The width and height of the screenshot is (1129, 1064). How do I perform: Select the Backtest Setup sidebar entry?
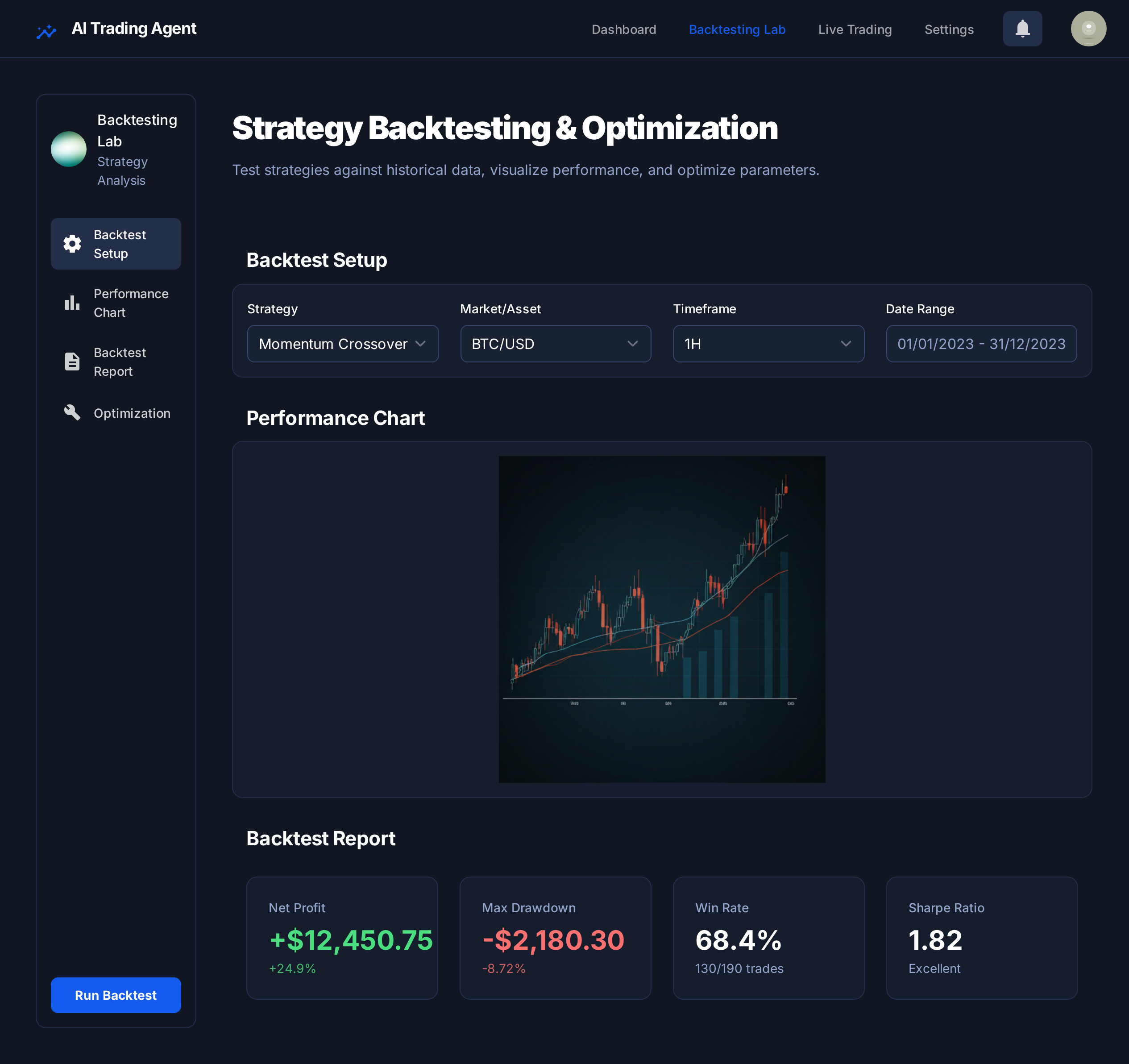pyautogui.click(x=116, y=243)
